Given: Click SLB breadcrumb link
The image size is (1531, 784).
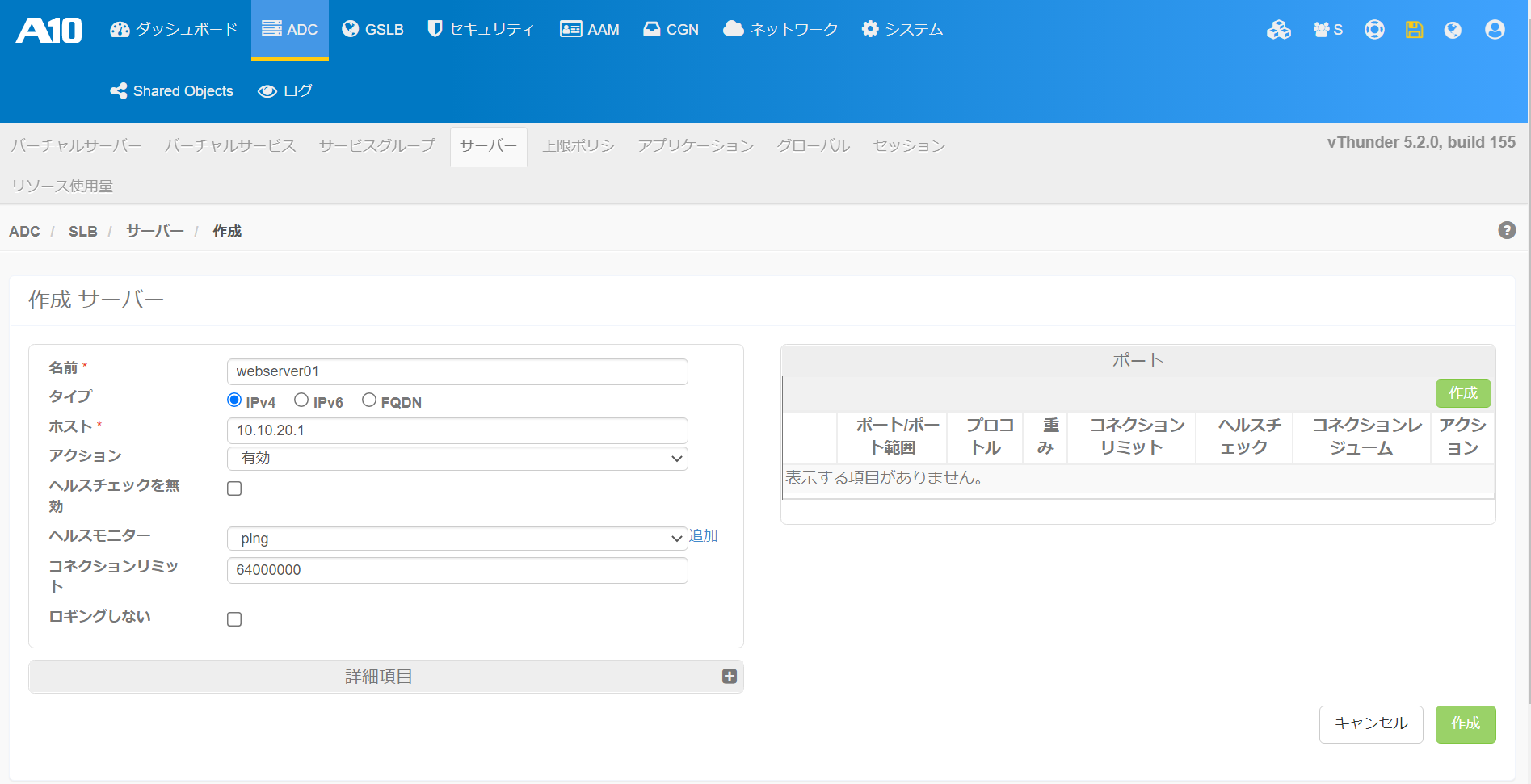Looking at the screenshot, I should tap(83, 232).
